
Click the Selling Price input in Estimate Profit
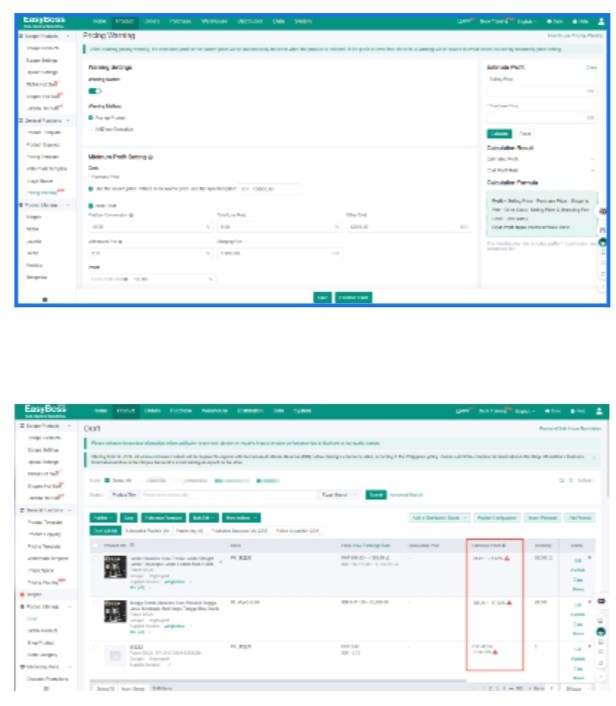pos(540,91)
